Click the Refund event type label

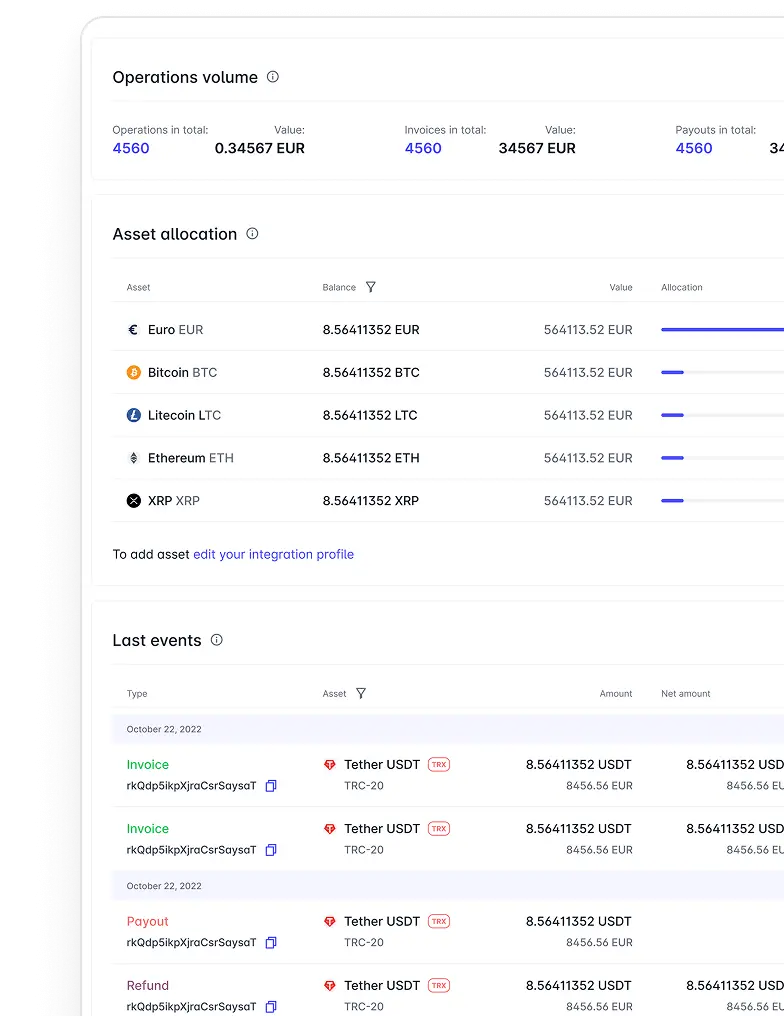tap(148, 985)
